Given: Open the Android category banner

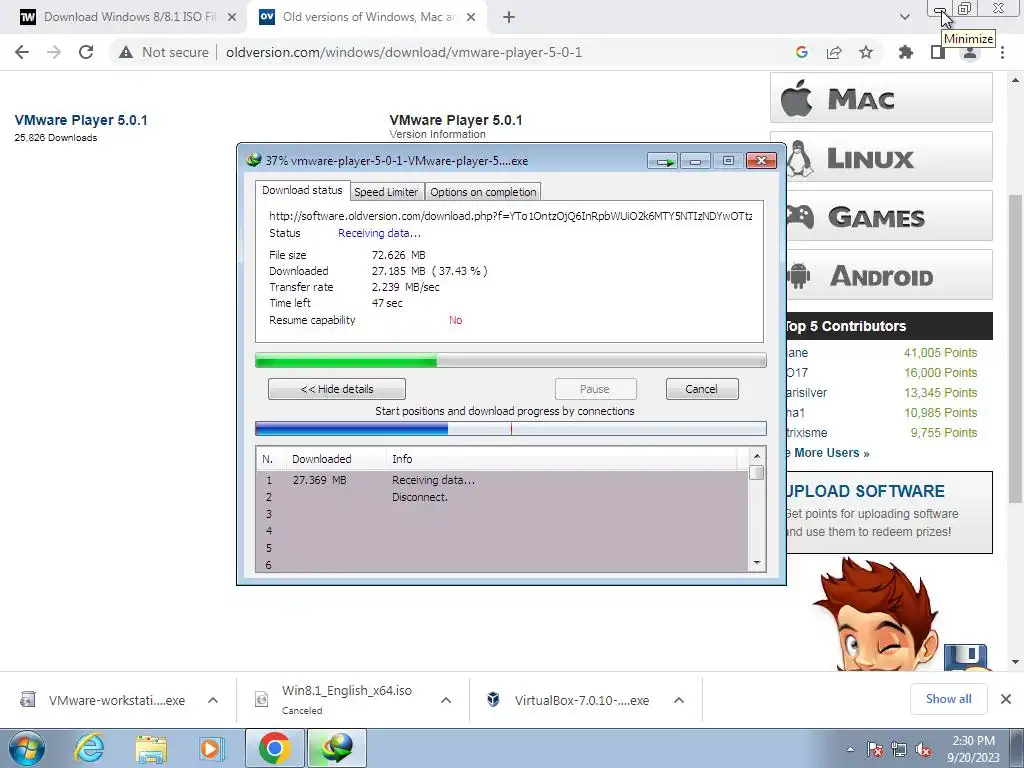Looking at the screenshot, I should tap(889, 275).
